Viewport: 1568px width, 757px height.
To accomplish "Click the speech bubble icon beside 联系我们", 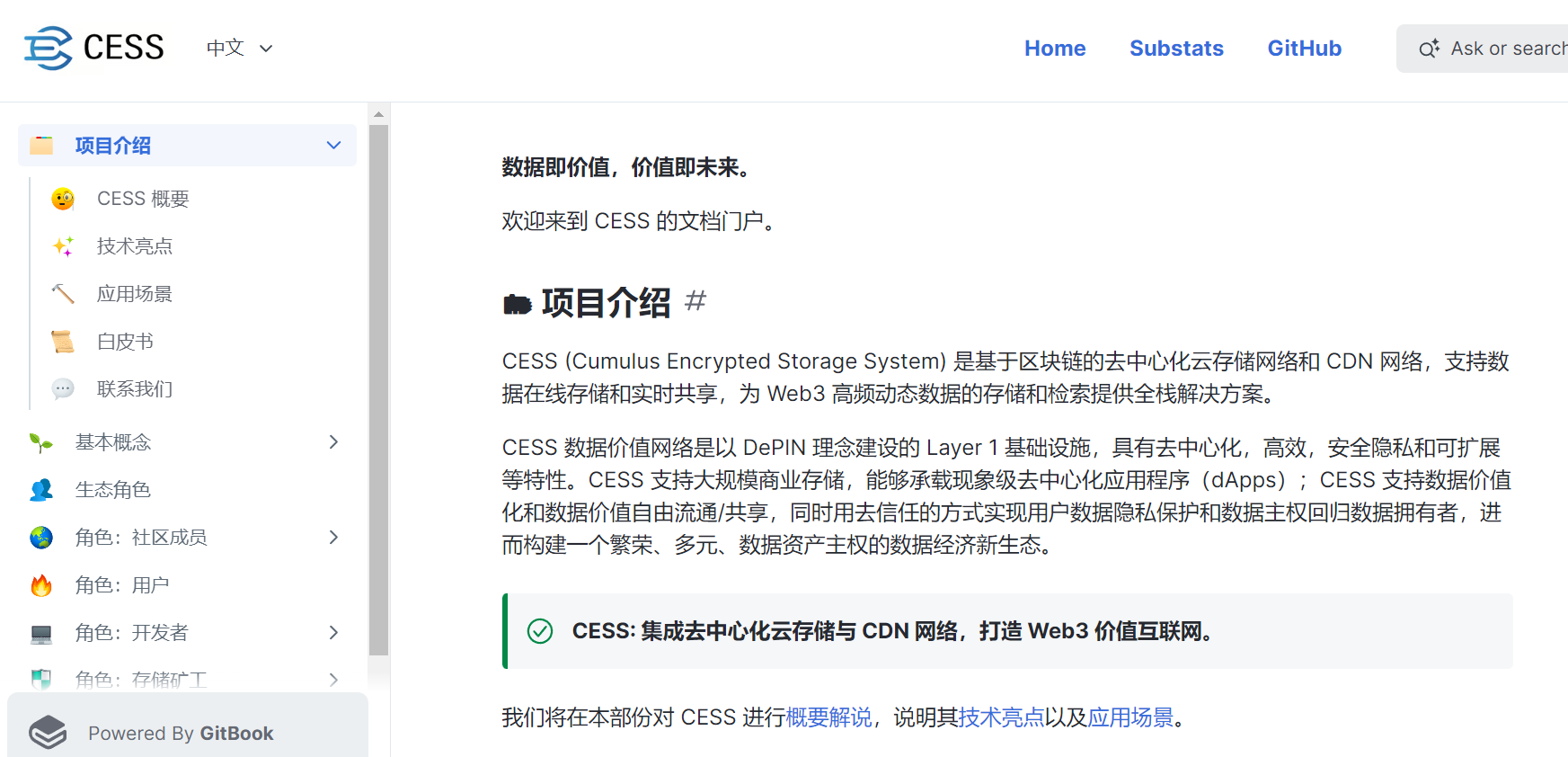I will tap(63, 389).
